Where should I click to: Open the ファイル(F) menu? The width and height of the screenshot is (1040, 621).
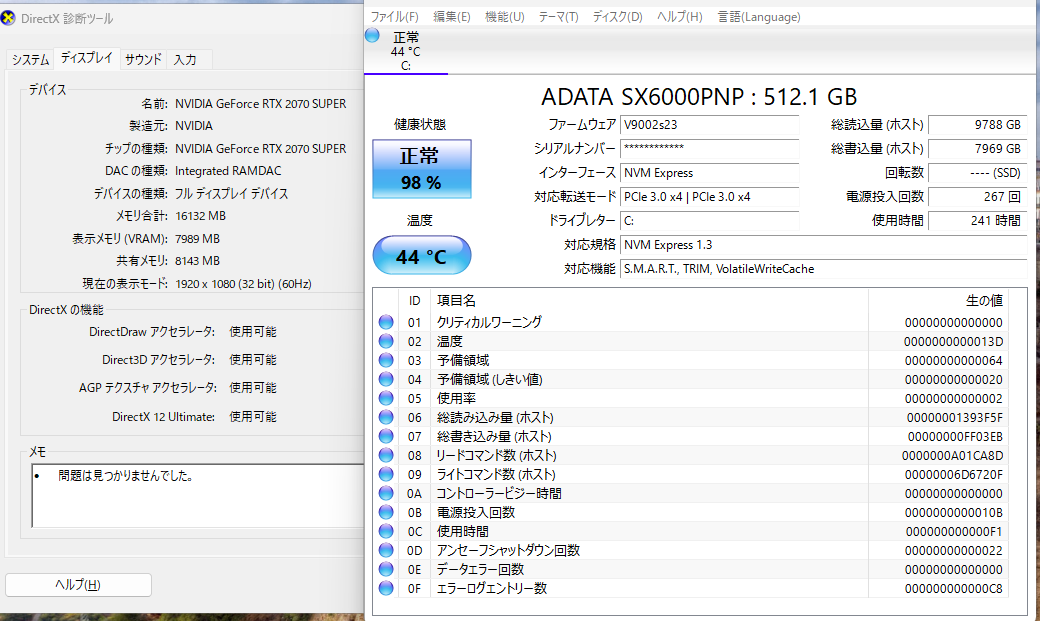coord(394,17)
